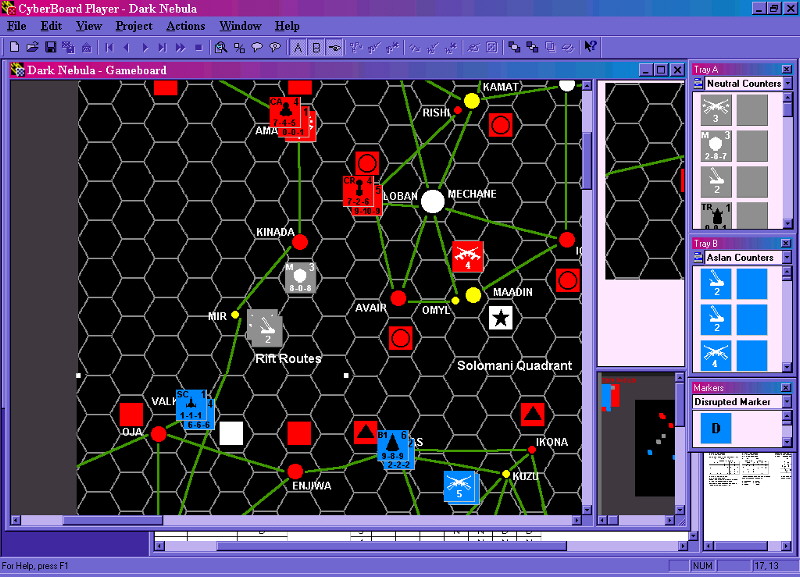Click the '17, 13' coordinates in status bar
The width and height of the screenshot is (800, 577).
coord(767,566)
